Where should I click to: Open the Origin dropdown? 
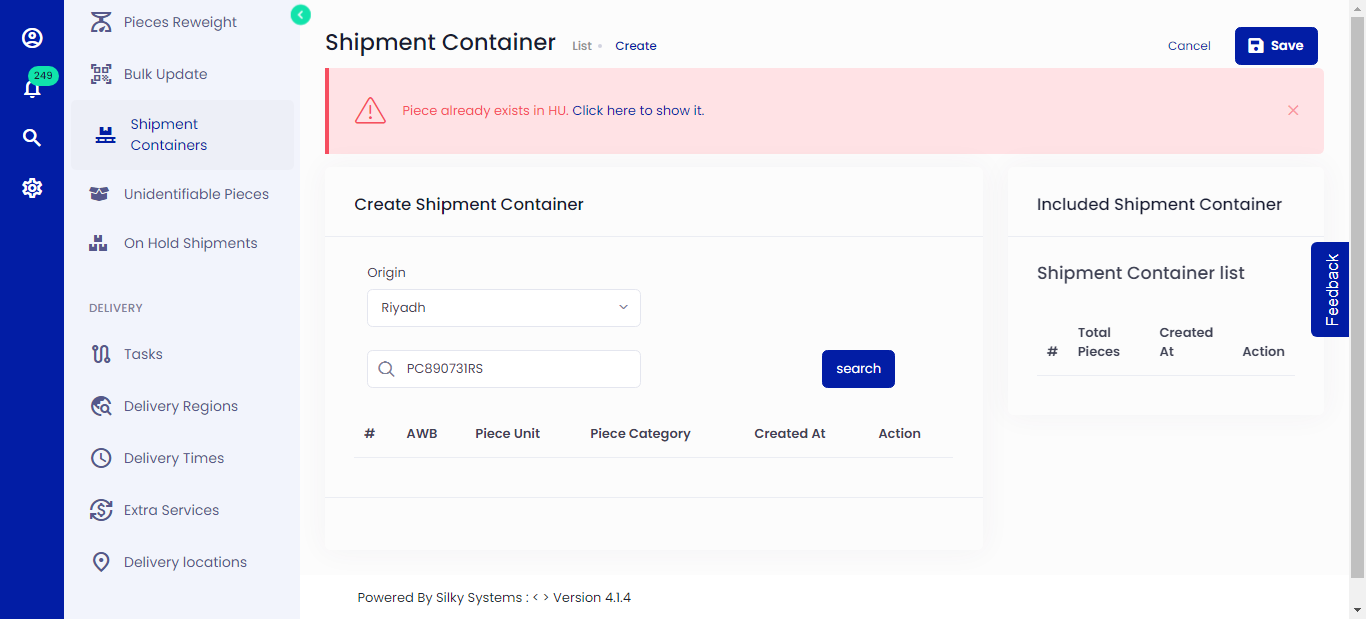(503, 307)
